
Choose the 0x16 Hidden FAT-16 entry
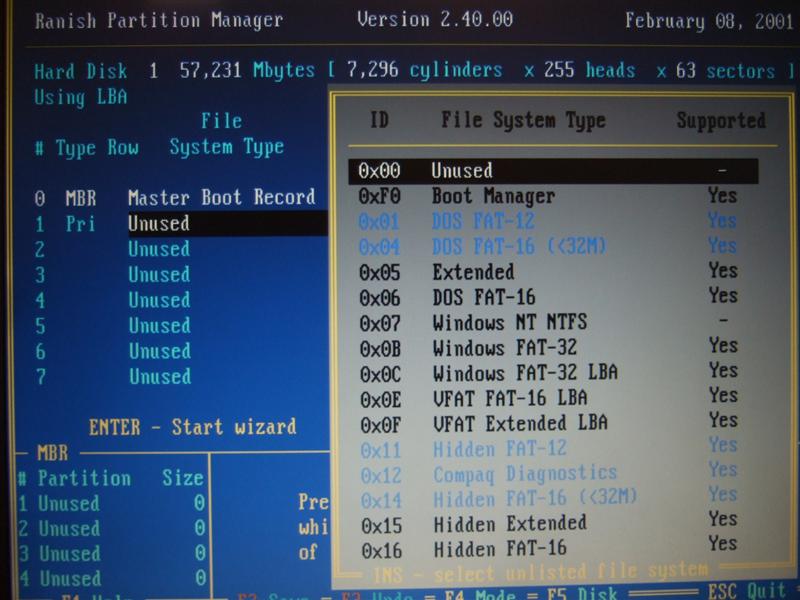click(x=548, y=549)
